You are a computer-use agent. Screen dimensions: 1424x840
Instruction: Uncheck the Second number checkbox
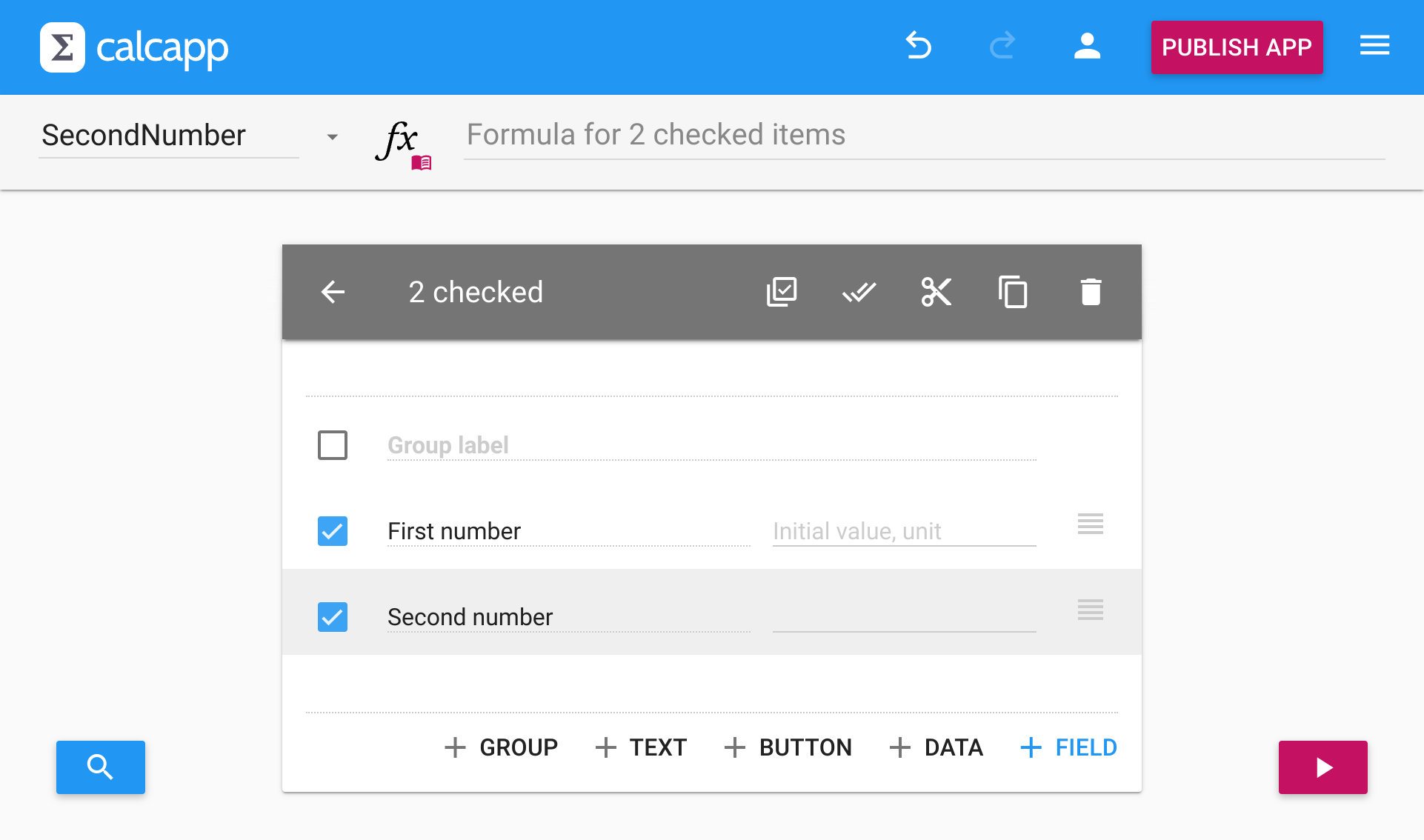(333, 617)
